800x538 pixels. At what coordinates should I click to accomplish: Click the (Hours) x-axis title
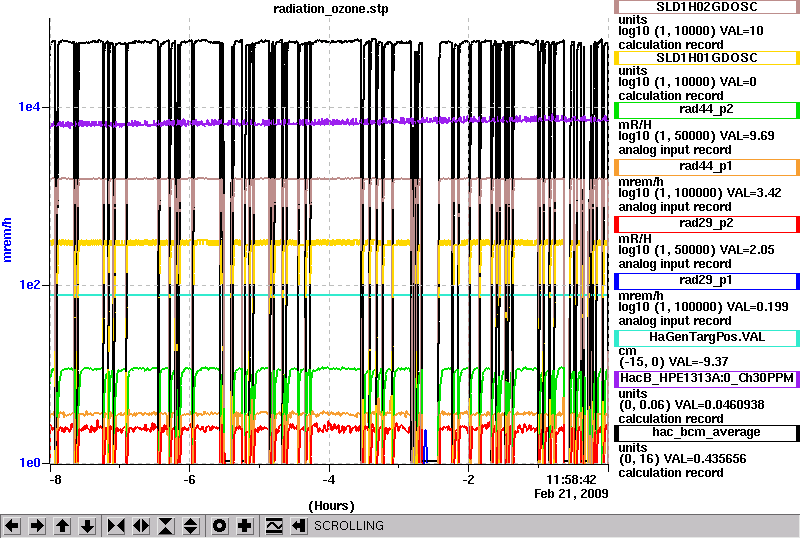(x=331, y=506)
